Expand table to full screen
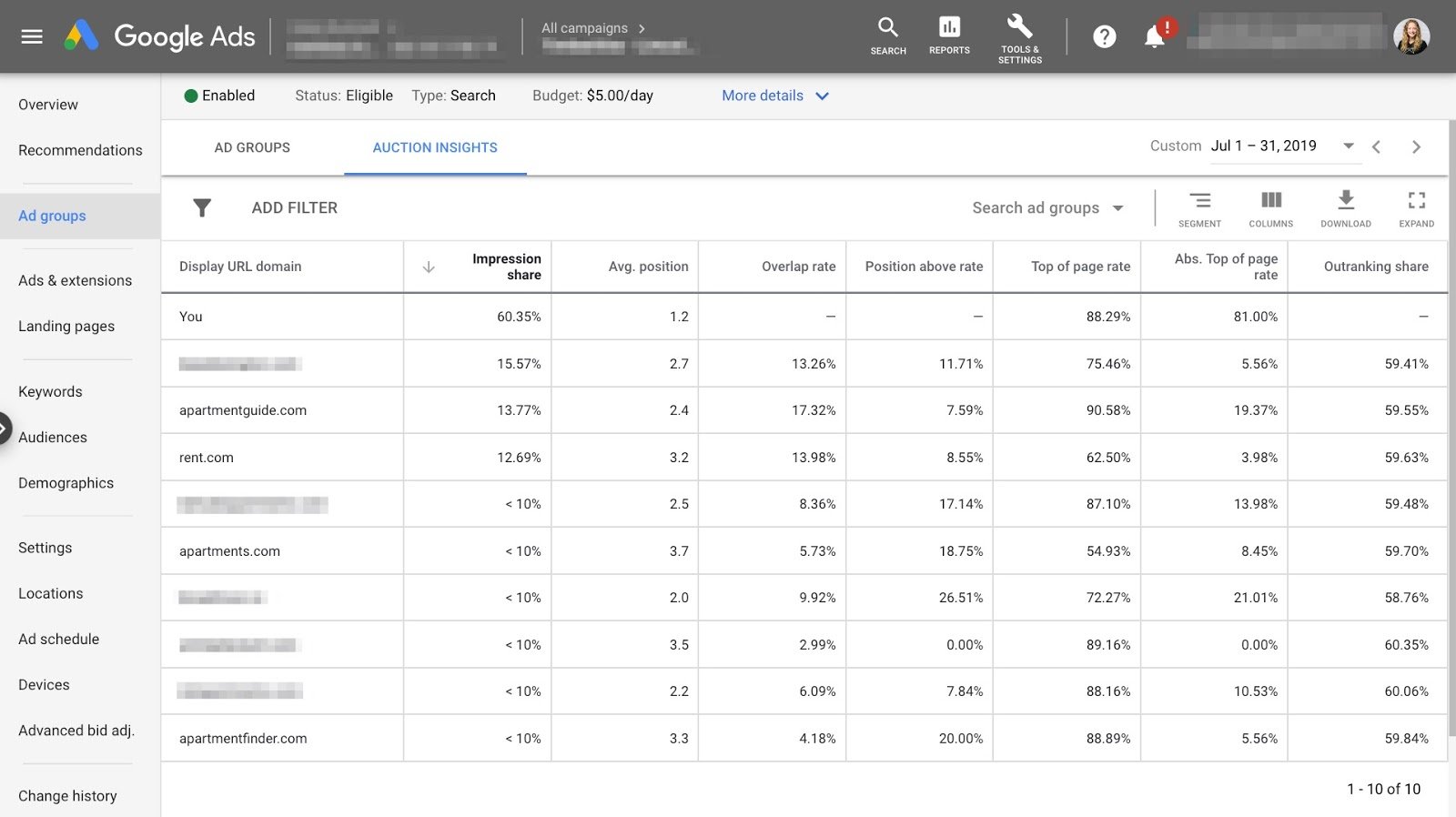This screenshot has width=1456, height=817. coord(1417,208)
